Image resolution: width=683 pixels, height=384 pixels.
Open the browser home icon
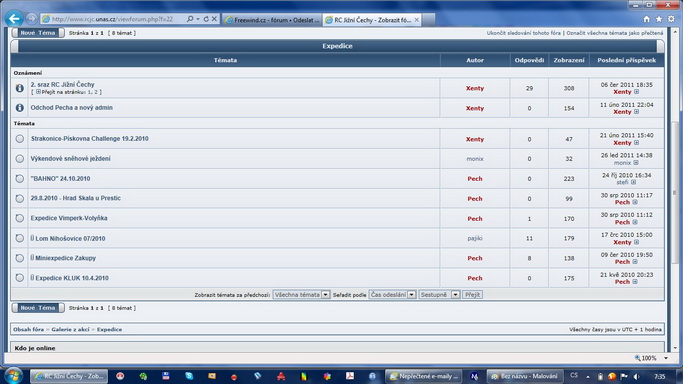click(646, 19)
